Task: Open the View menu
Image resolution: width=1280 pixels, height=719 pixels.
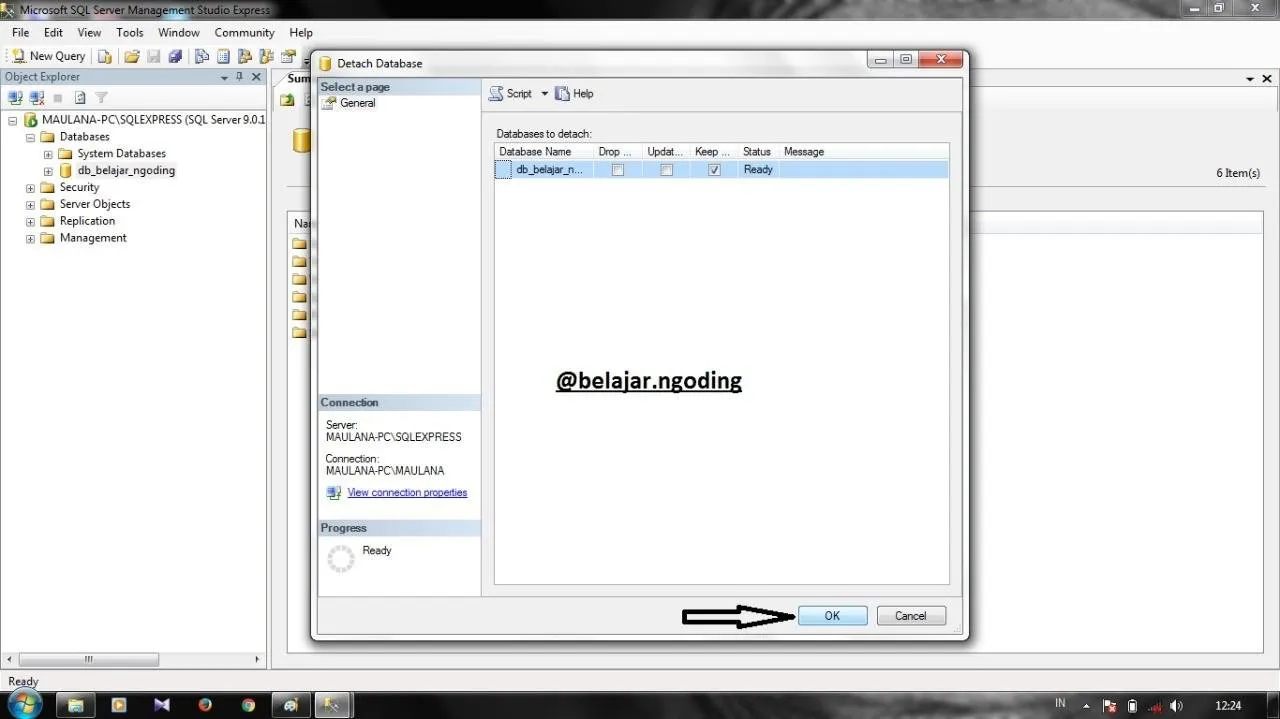Action: point(89,32)
